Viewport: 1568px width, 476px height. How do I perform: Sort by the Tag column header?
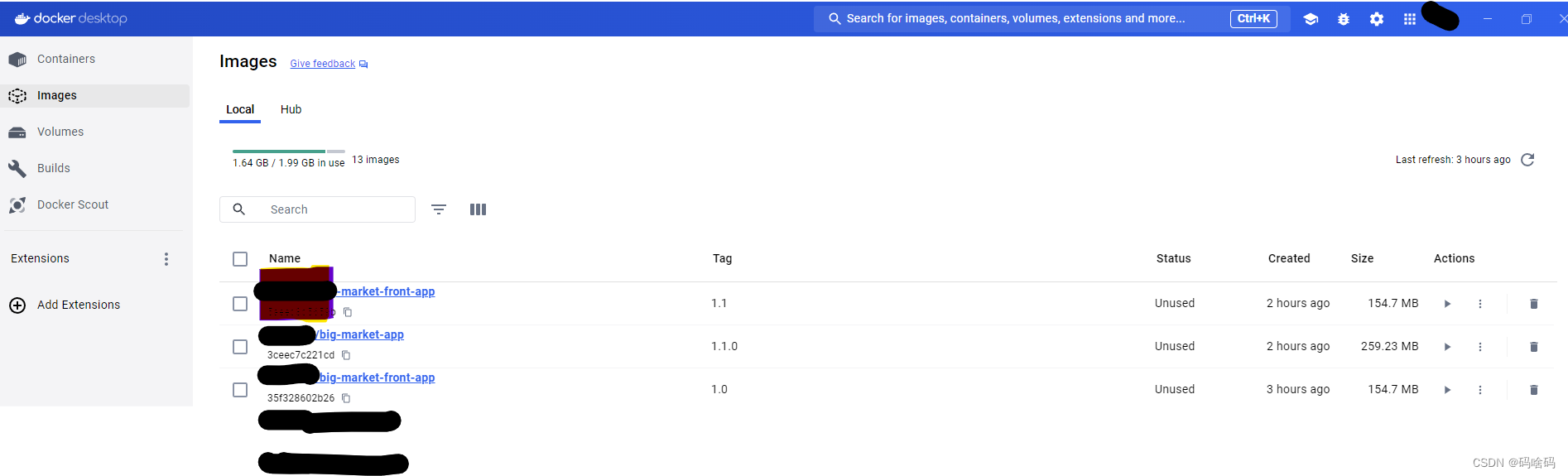723,259
